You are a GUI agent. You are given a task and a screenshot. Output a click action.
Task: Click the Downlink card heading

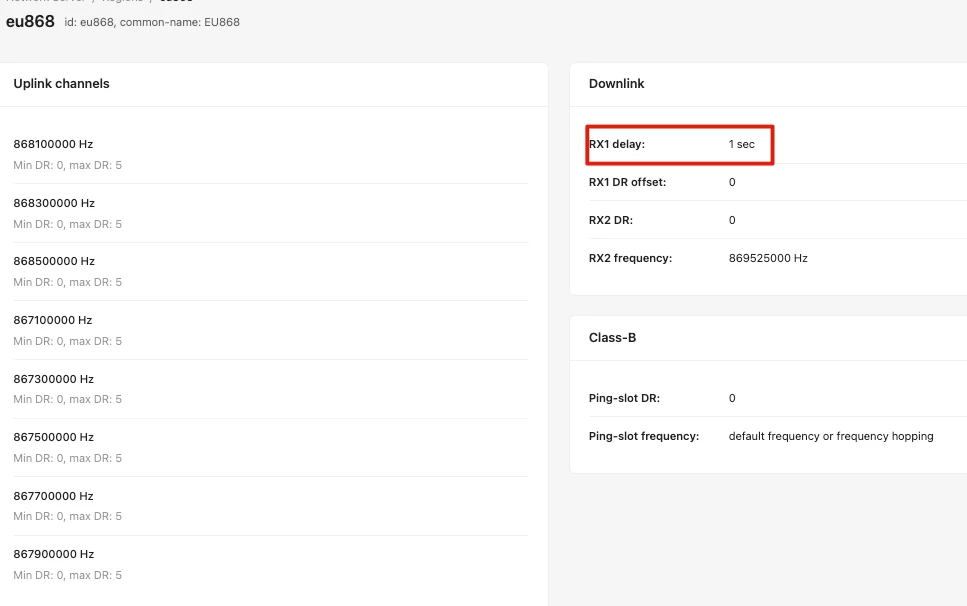(616, 84)
